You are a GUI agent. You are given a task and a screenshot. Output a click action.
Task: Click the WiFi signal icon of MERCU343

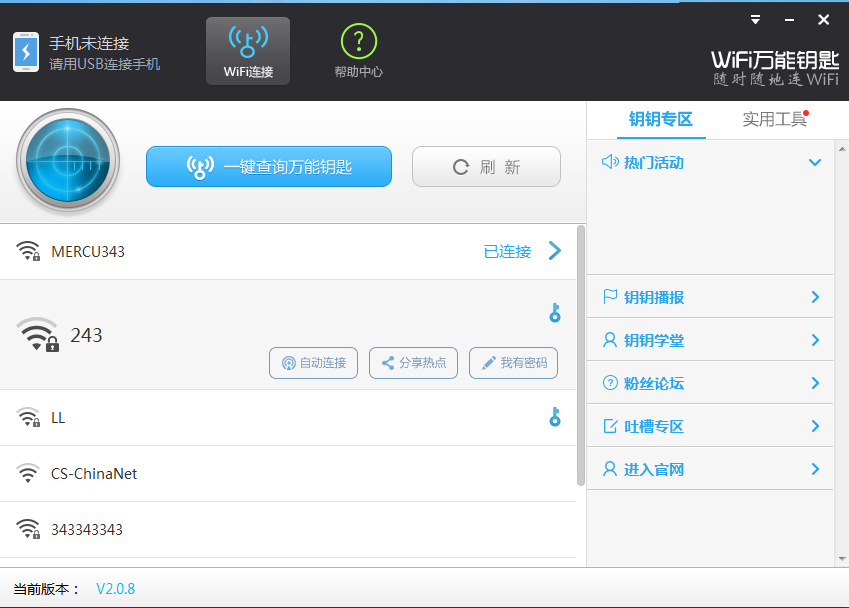coord(28,251)
